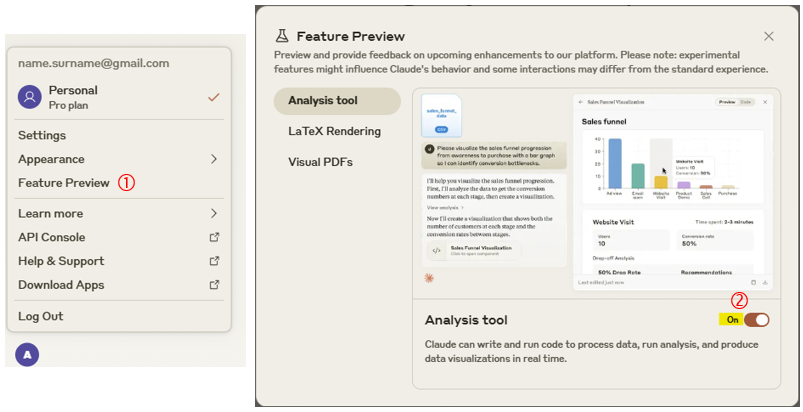
Task: Click the Analysis tool heading text
Action: (466, 320)
